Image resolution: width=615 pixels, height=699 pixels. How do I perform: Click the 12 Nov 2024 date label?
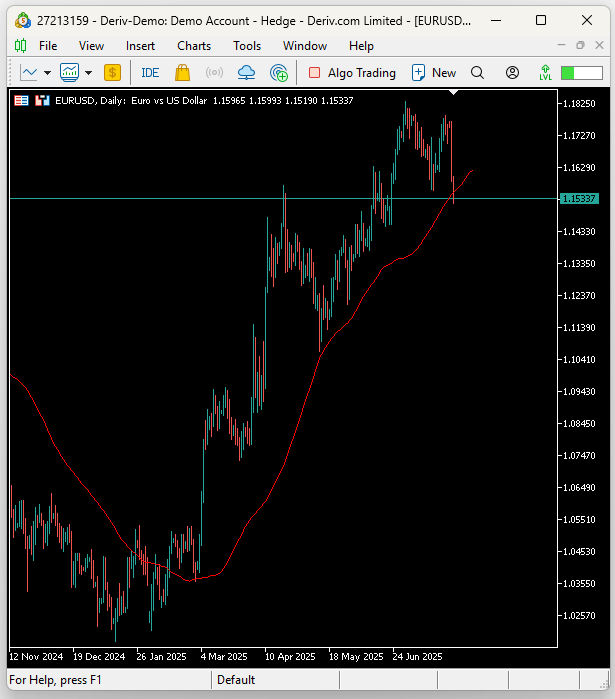click(x=36, y=657)
